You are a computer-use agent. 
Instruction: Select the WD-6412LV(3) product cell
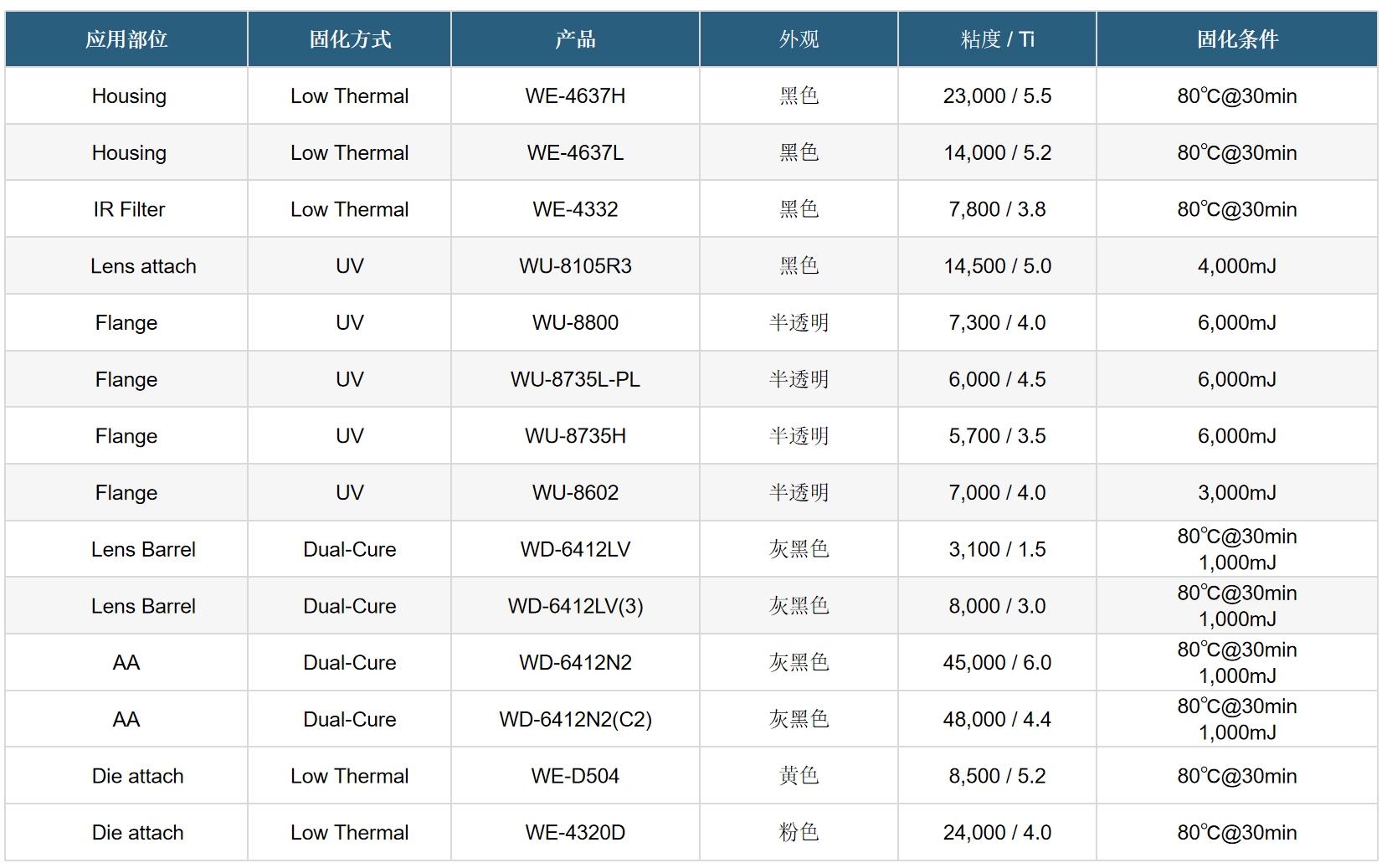pos(575,606)
